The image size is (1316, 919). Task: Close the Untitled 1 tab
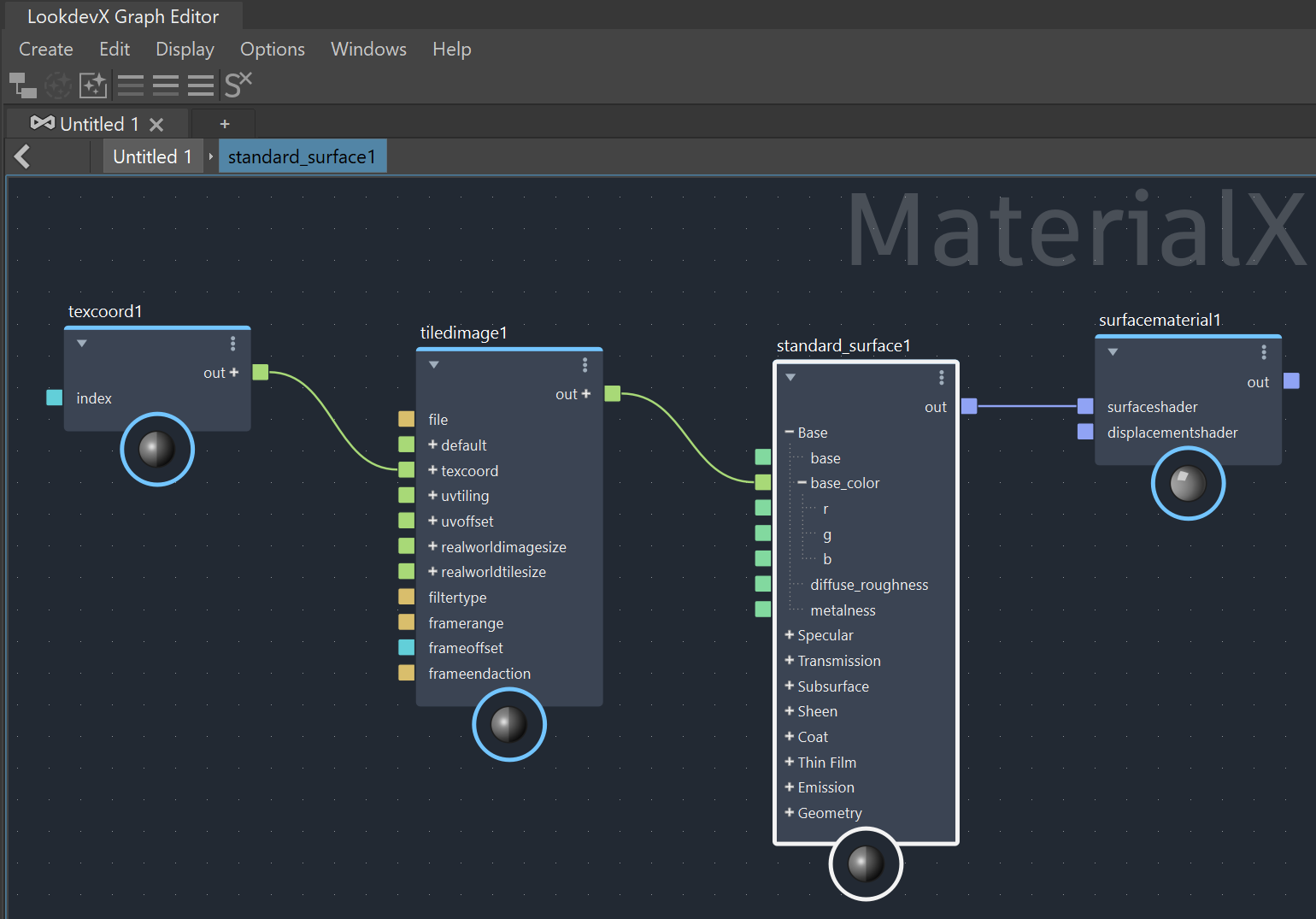pos(156,125)
